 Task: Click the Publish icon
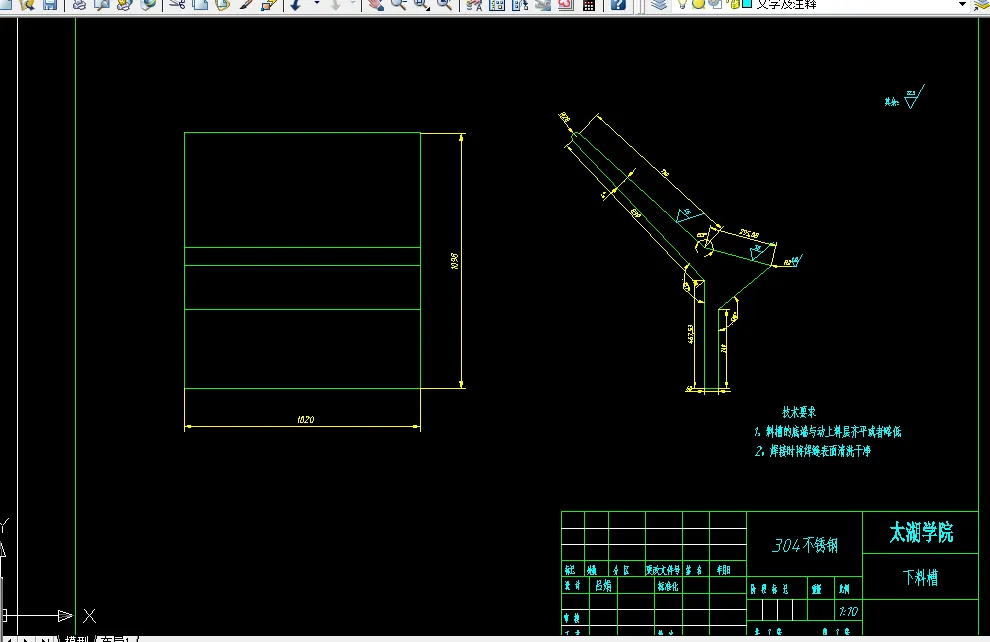point(124,4)
